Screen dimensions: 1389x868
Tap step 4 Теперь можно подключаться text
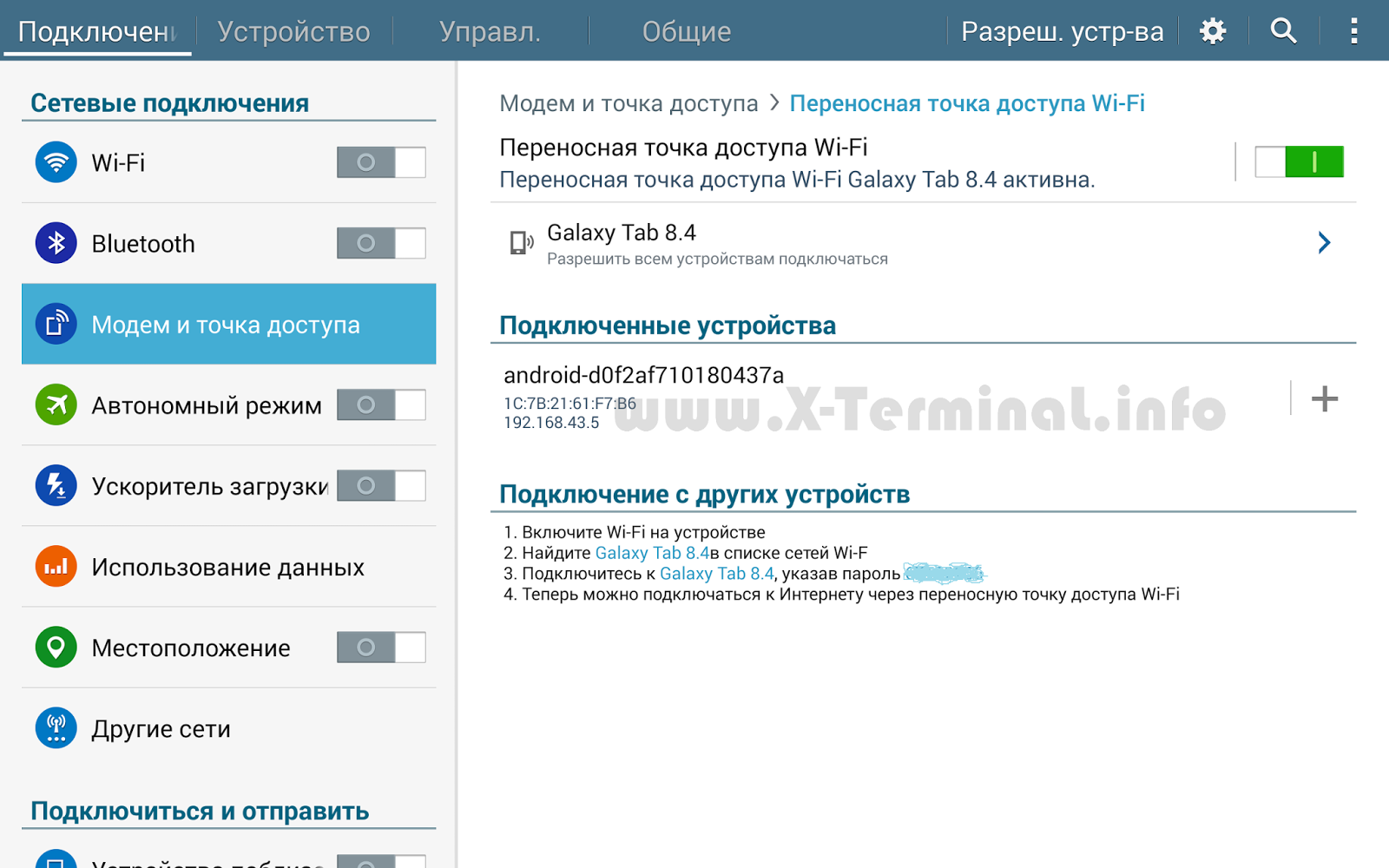tap(841, 595)
